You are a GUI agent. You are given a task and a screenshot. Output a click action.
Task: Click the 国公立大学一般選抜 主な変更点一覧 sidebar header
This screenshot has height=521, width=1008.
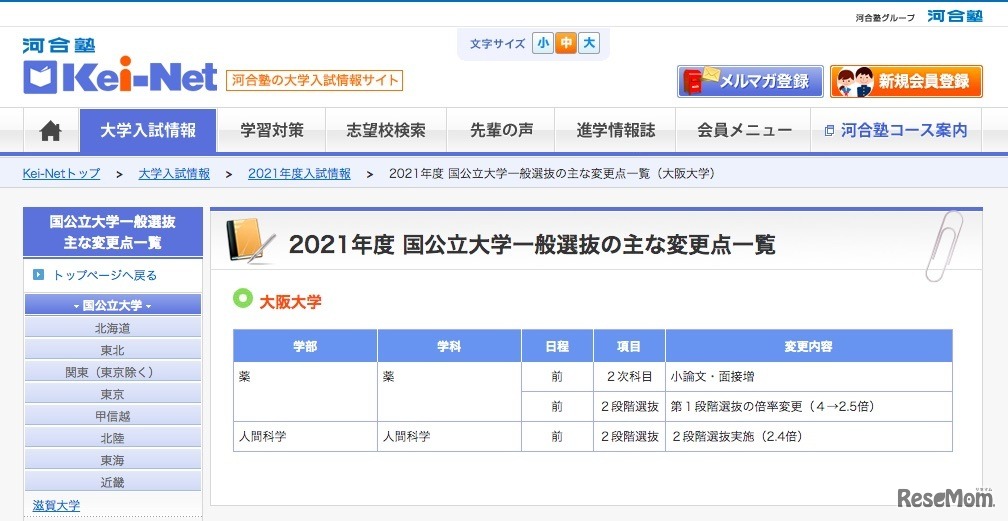112,232
